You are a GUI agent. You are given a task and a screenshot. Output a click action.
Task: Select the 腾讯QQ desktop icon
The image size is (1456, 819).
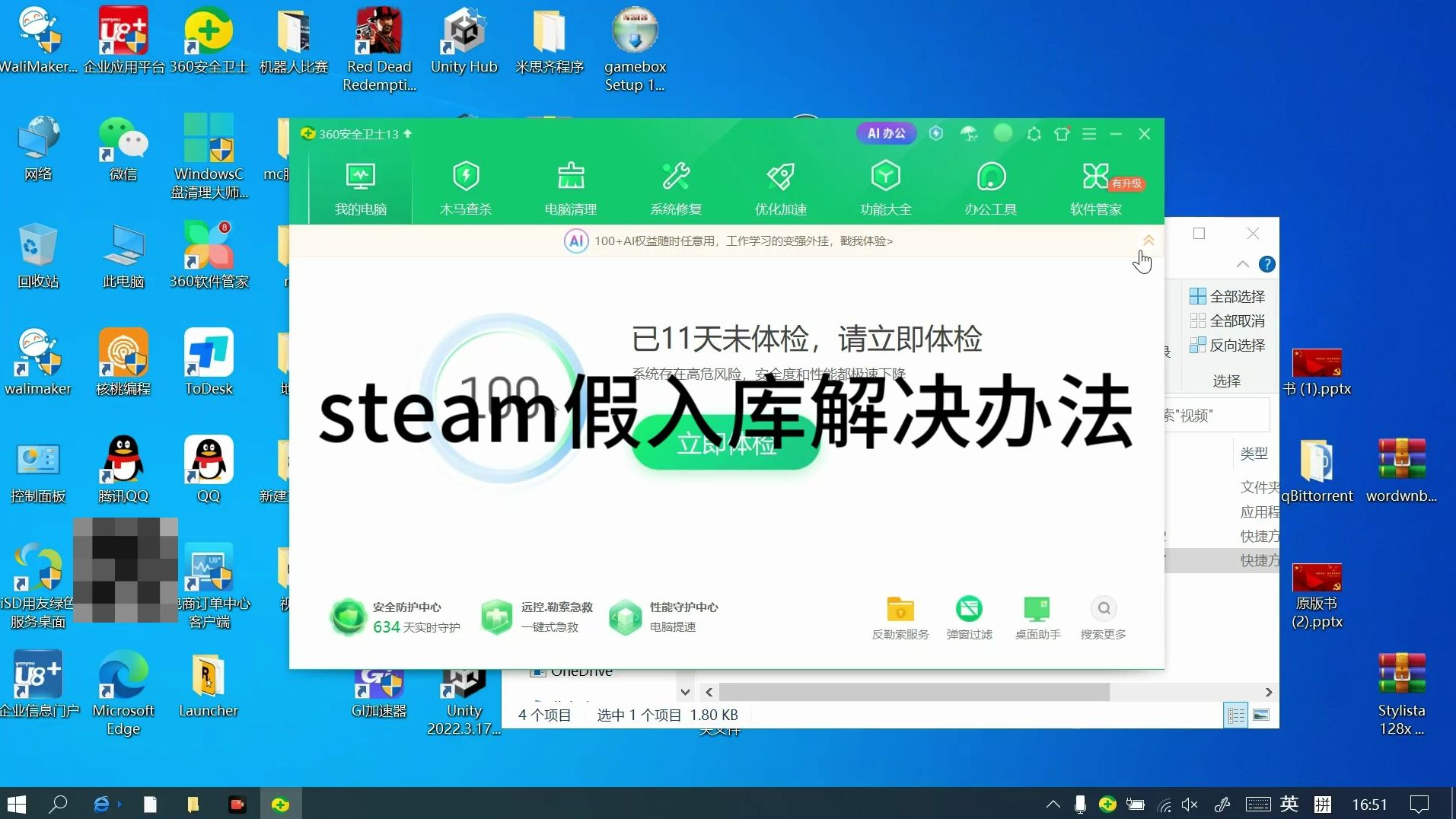tap(123, 470)
